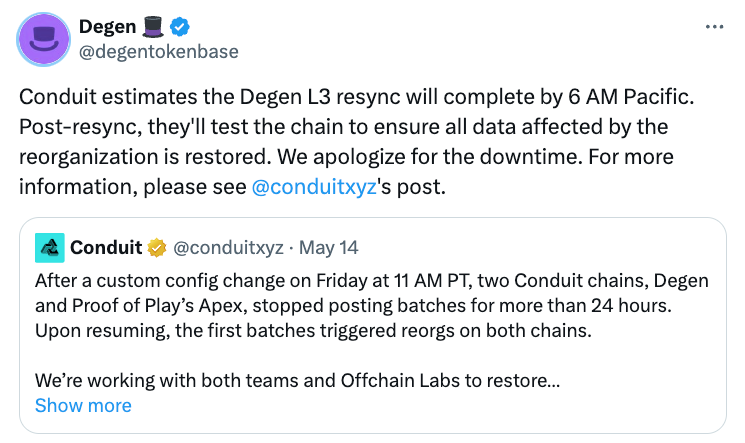This screenshot has width=745, height=443.
Task: Click the line starting 'Conduit estimates the Degen L3'
Action: click(357, 97)
